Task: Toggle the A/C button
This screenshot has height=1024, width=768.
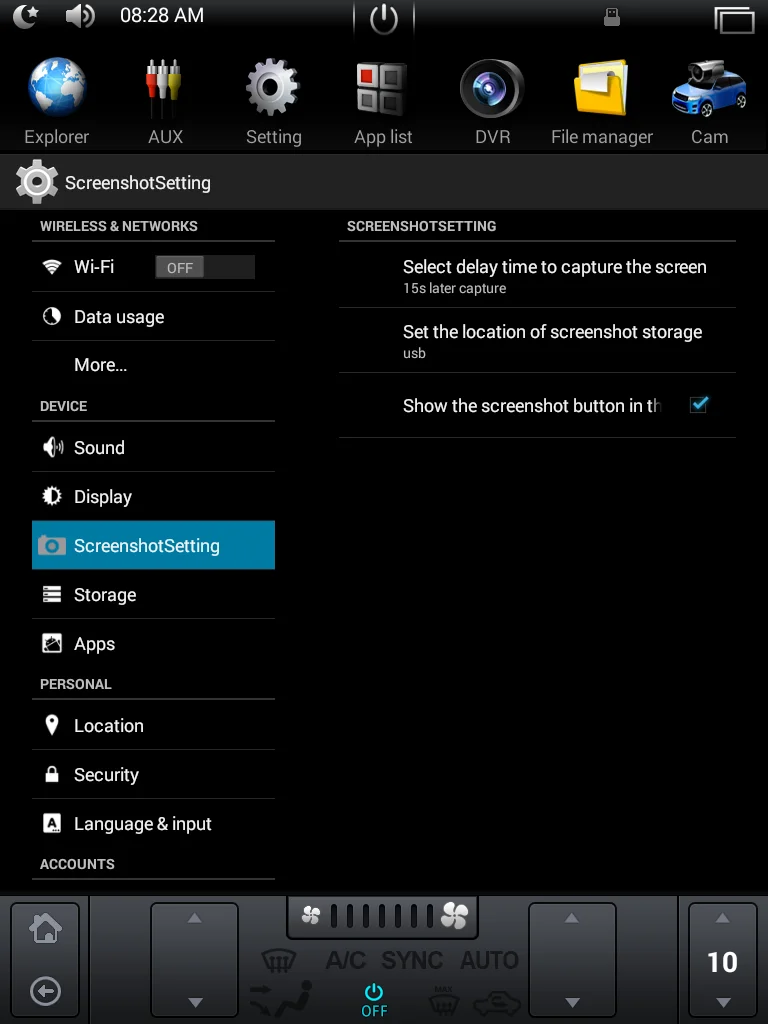Action: [x=345, y=960]
